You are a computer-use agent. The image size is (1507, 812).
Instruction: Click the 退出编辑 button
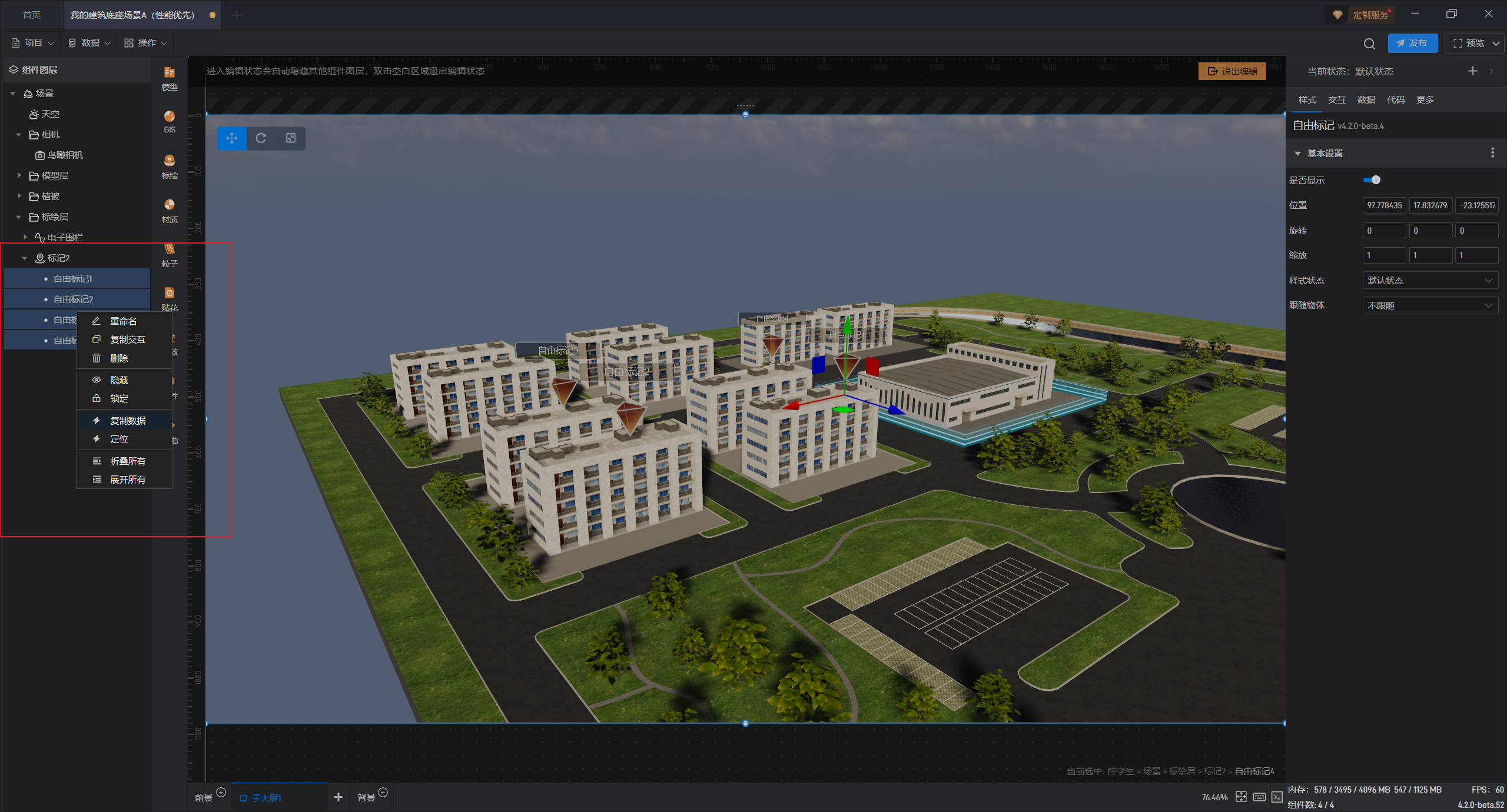[1232, 71]
